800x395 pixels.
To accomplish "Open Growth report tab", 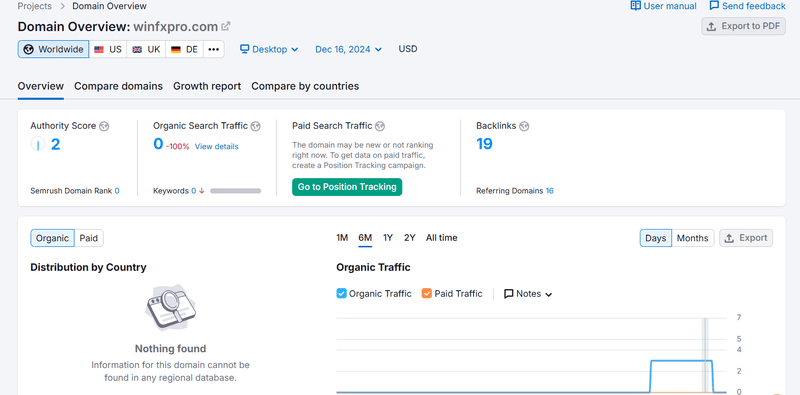I will coord(207,86).
